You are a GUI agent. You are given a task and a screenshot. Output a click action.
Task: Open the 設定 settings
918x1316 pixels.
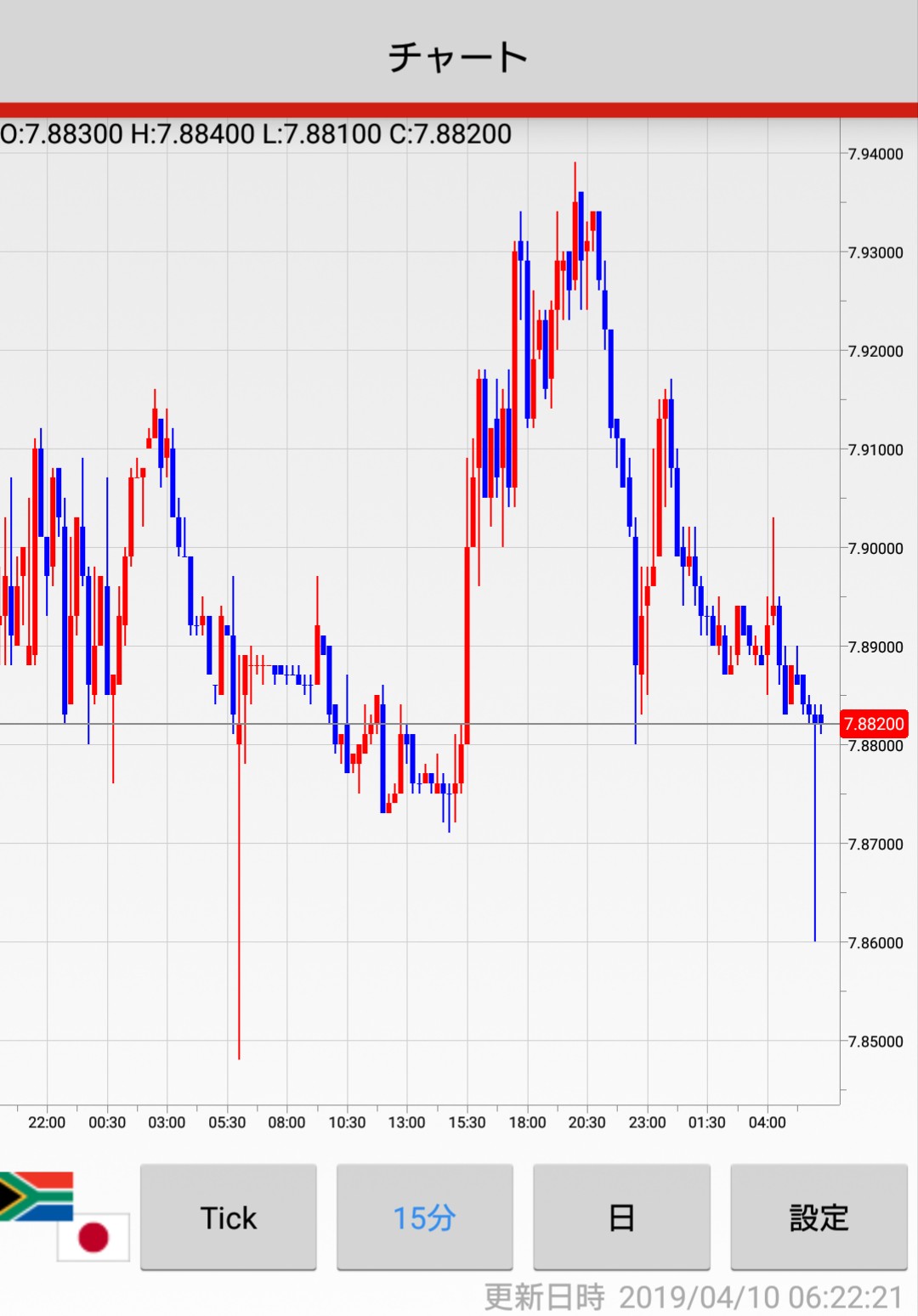(819, 1217)
